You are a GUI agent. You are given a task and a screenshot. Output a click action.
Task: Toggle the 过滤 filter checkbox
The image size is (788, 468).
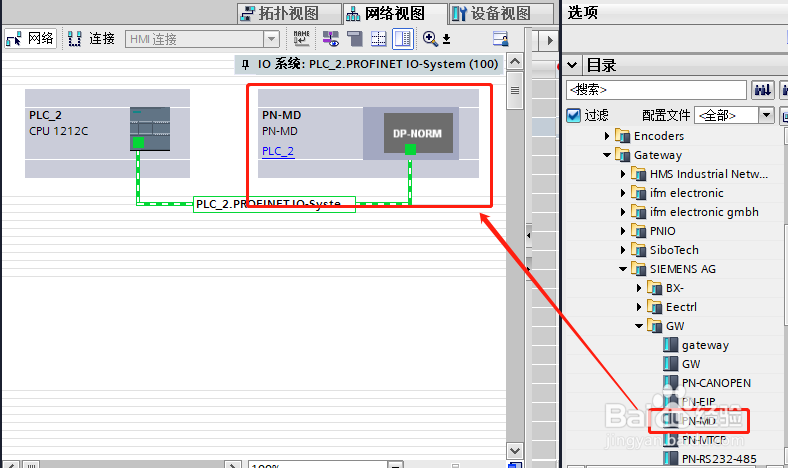coord(573,115)
